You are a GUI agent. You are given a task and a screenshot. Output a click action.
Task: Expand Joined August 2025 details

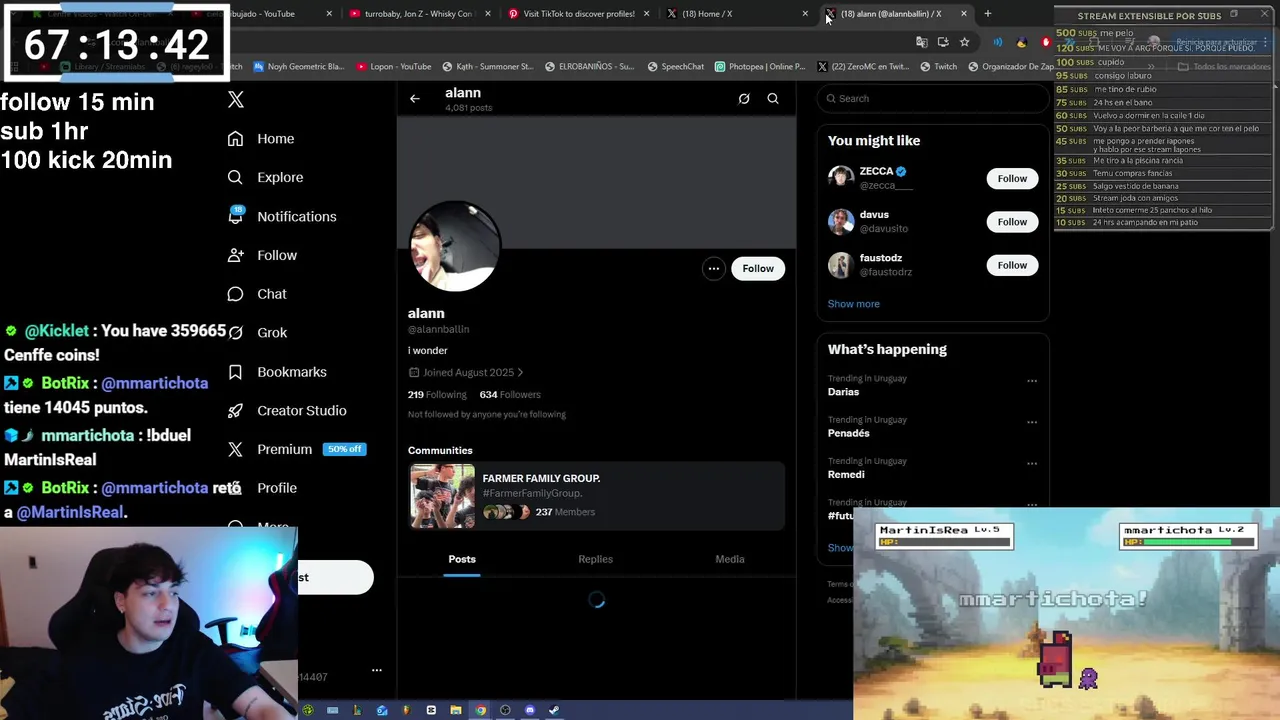[x=466, y=372]
